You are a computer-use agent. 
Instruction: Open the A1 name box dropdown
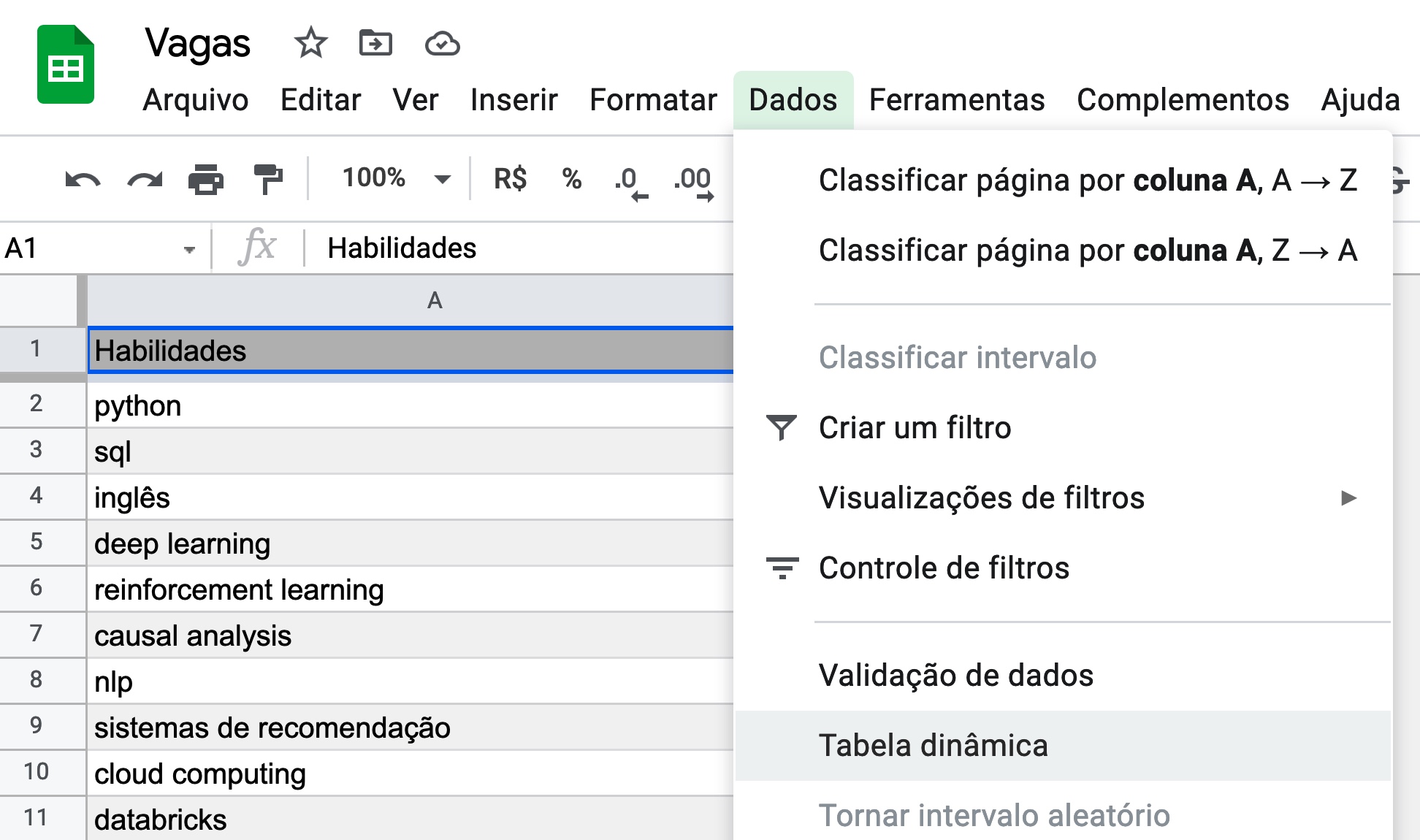pos(189,250)
